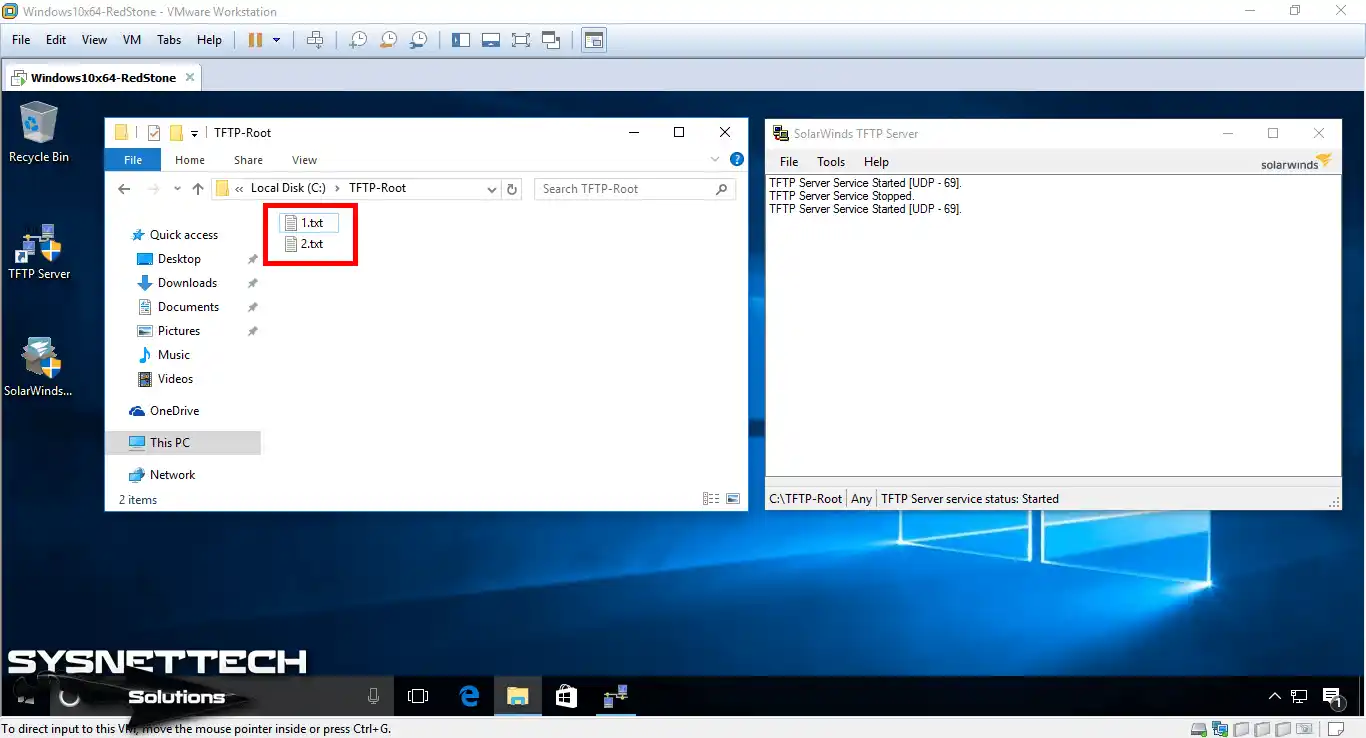
Task: Open Music in navigation pane
Action: [173, 355]
